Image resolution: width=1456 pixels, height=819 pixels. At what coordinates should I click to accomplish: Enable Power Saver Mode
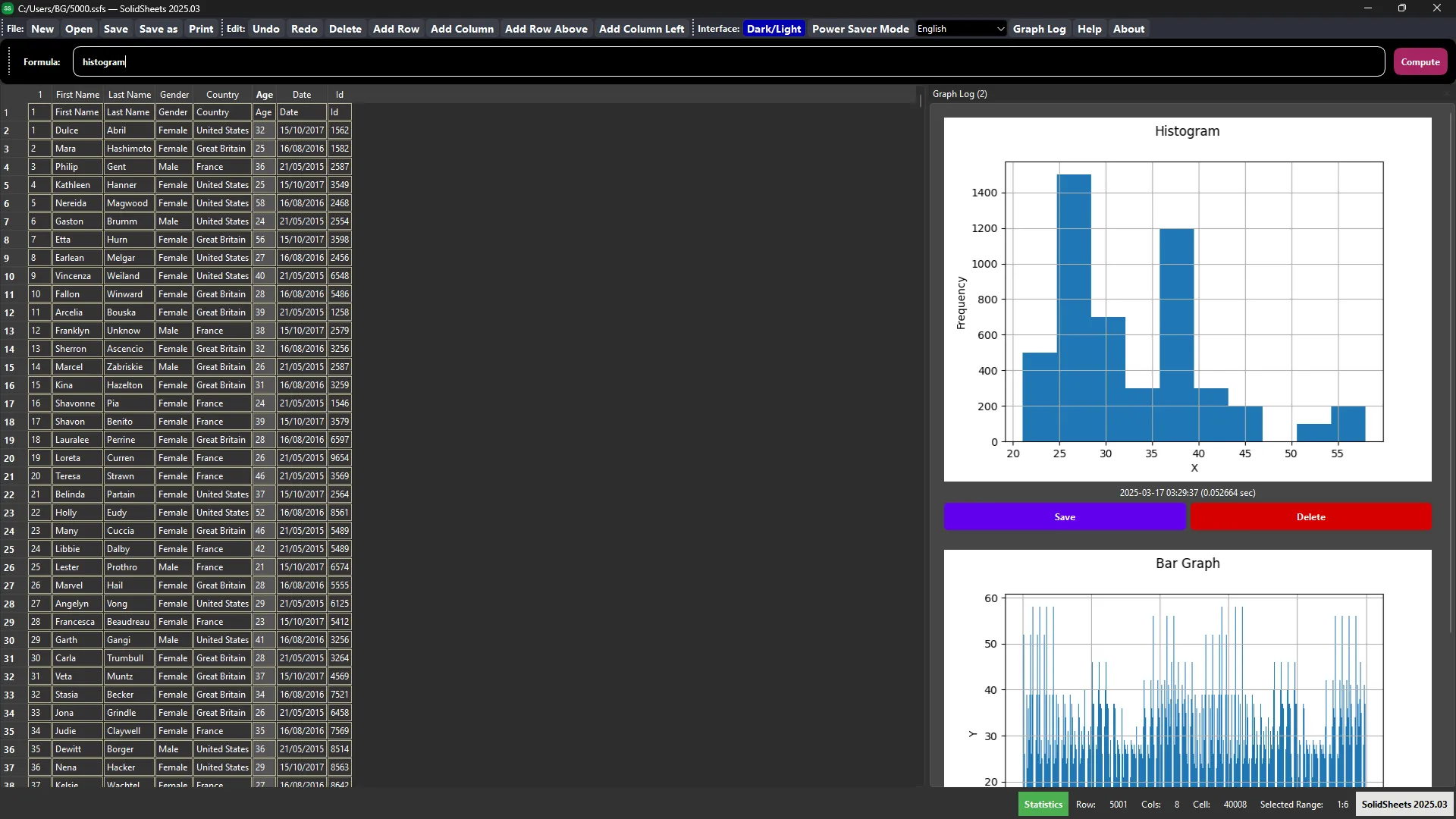pyautogui.click(x=861, y=29)
